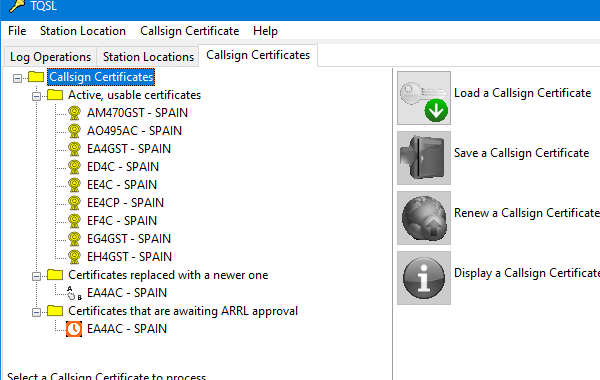Image resolution: width=600 pixels, height=380 pixels.
Task: Click the Load a Callsign Certificate key icon
Action: click(424, 98)
